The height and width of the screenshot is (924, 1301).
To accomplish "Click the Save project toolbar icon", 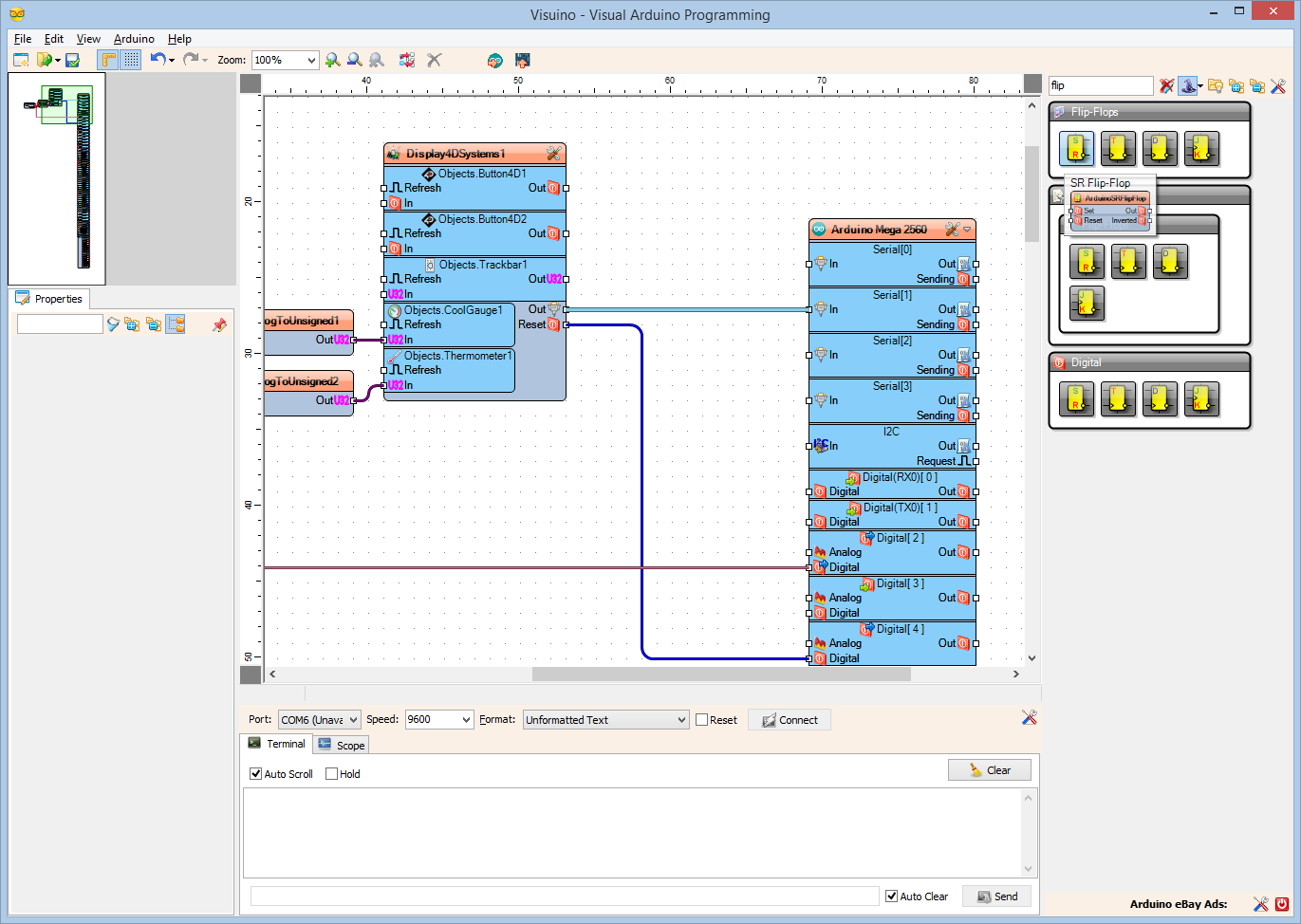I will point(72,59).
